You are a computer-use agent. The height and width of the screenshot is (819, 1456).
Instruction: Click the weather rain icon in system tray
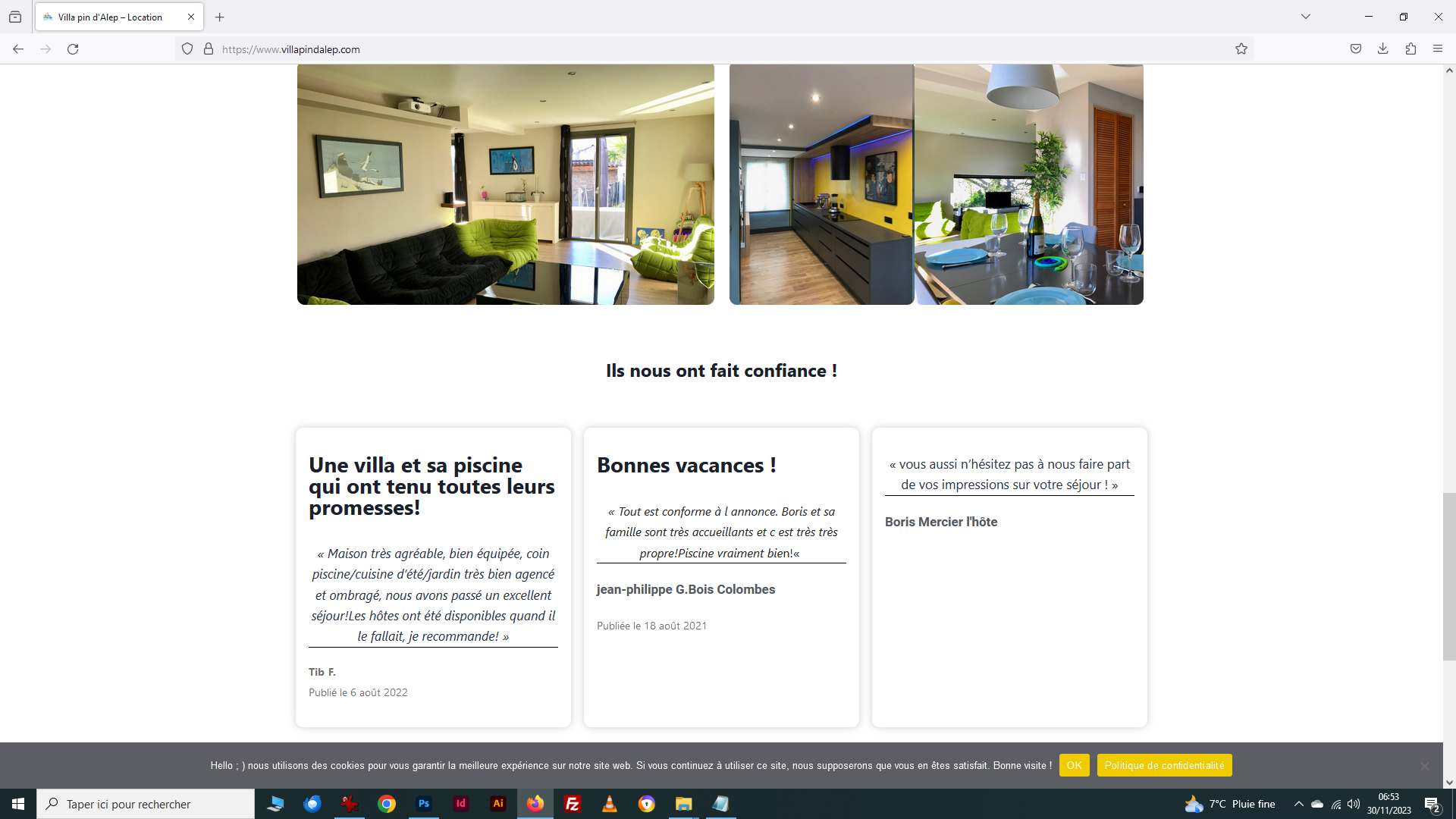[1192, 804]
